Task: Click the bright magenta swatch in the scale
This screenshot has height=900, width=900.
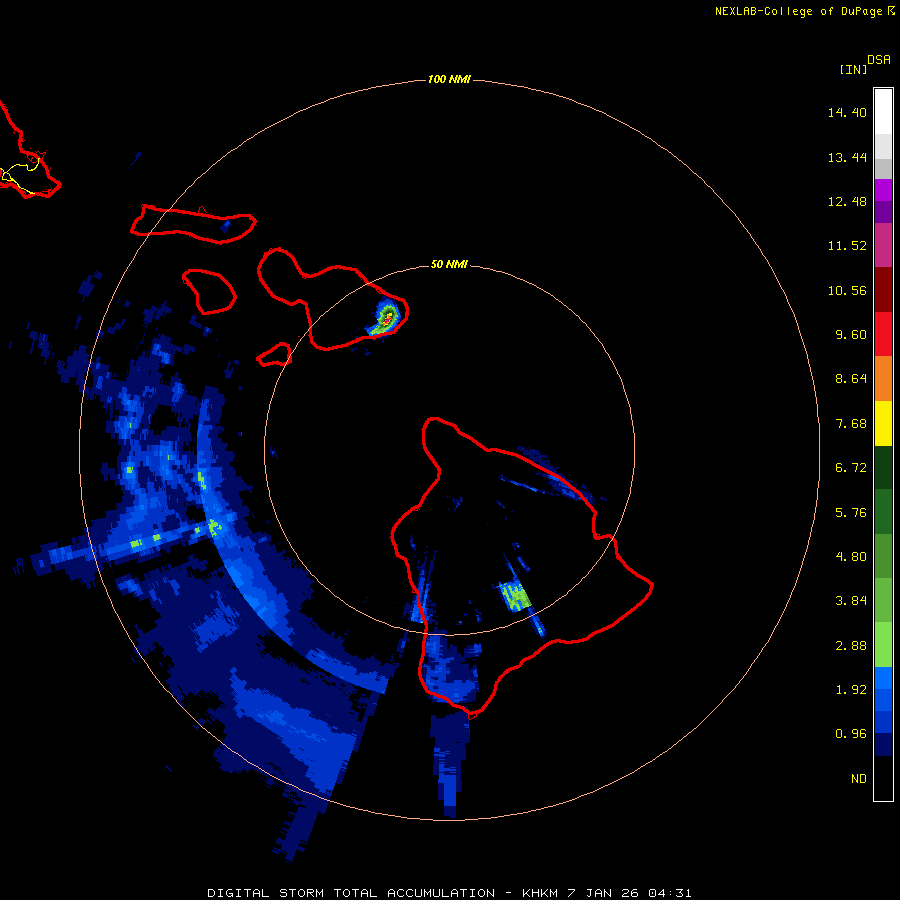Action: pyautogui.click(x=883, y=190)
